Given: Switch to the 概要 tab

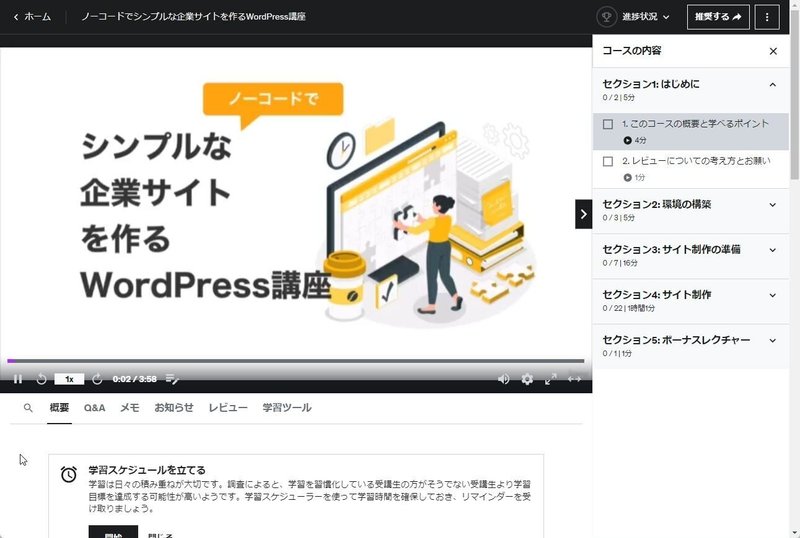Looking at the screenshot, I should coord(59,408).
